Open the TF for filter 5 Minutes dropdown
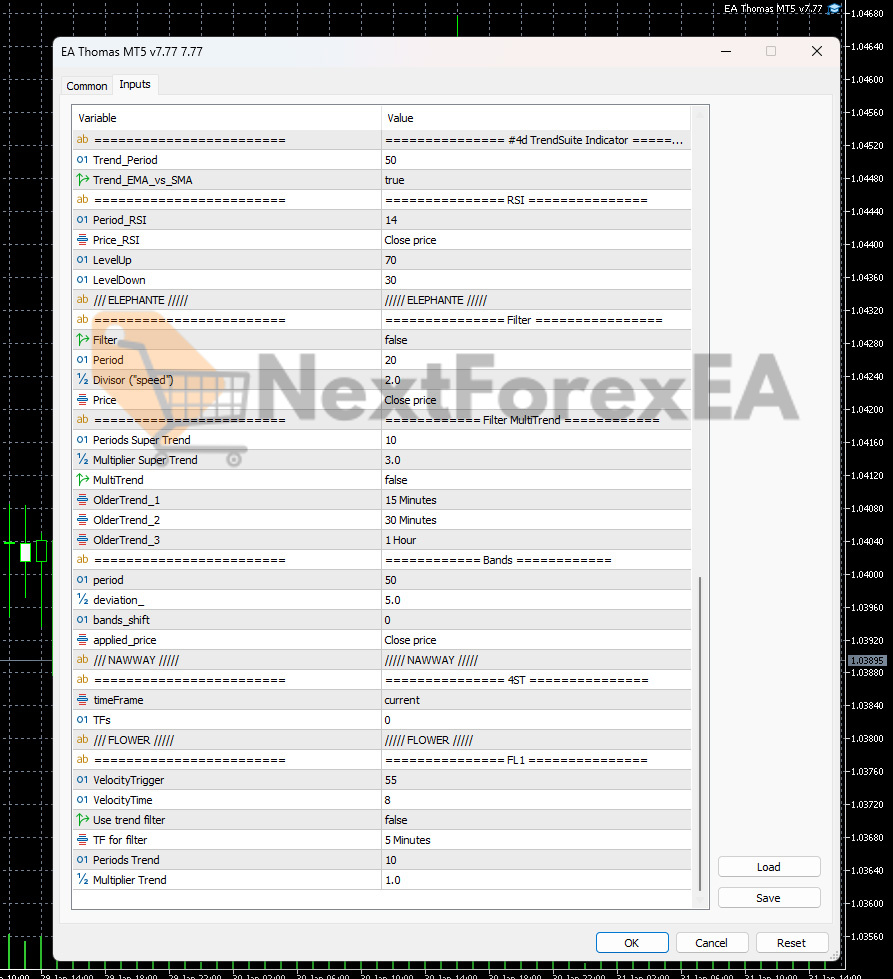The height and width of the screenshot is (979, 893). pos(535,840)
